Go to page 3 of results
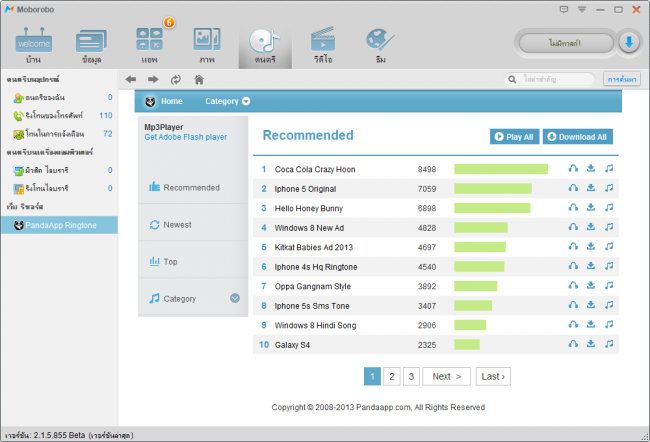The width and height of the screenshot is (650, 442). point(411,376)
